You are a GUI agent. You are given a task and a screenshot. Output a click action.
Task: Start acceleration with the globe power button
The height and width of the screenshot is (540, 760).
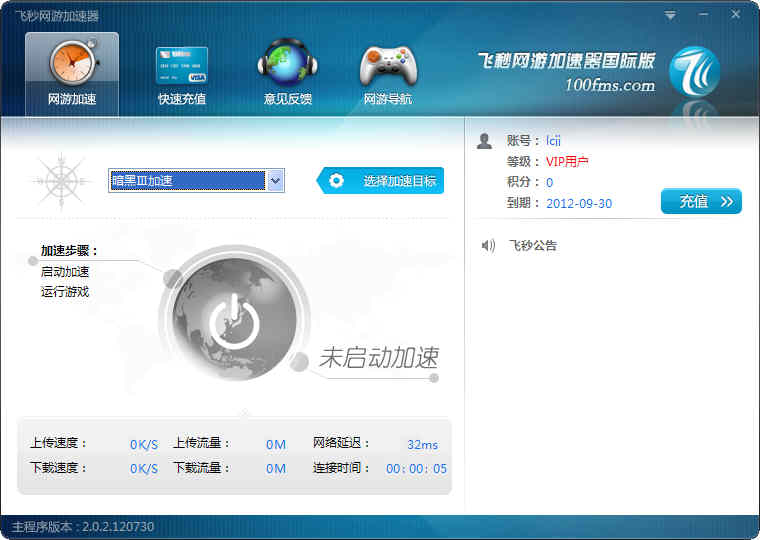tap(235, 319)
